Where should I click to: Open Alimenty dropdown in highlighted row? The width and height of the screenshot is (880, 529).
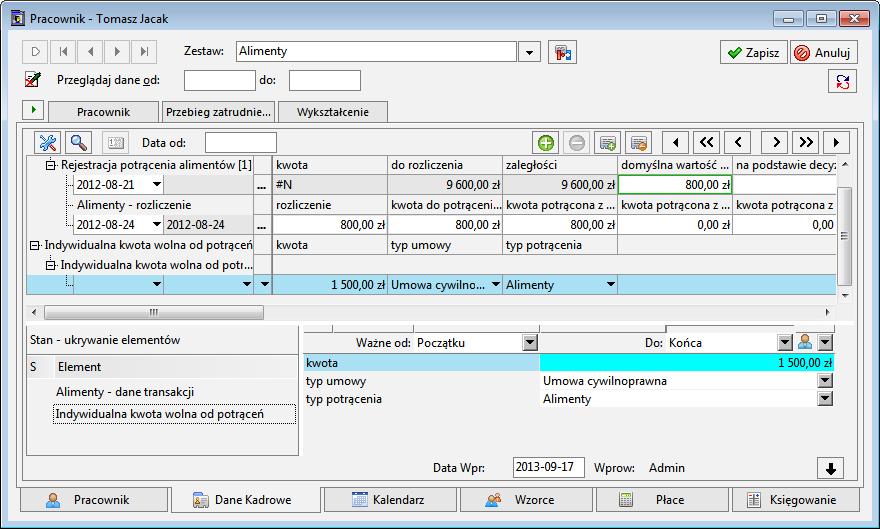(611, 284)
